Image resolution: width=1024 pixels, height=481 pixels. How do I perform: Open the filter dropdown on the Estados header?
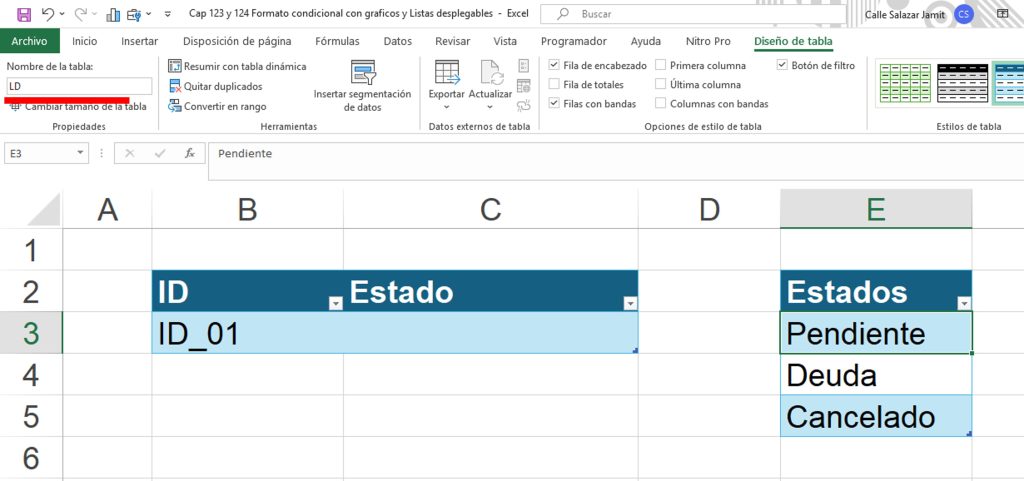[964, 303]
